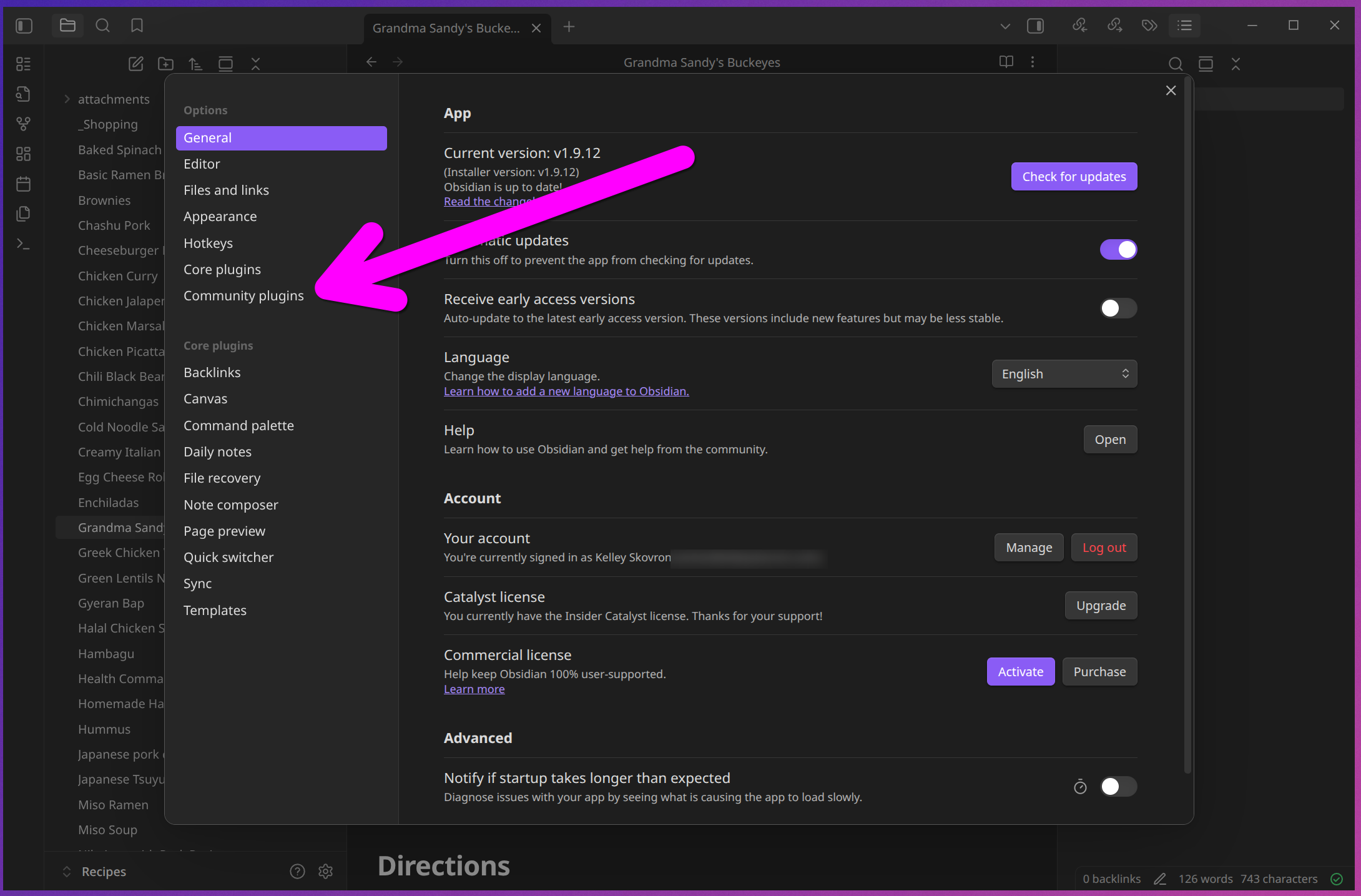Disable the Automatic updates toggle

click(1118, 250)
